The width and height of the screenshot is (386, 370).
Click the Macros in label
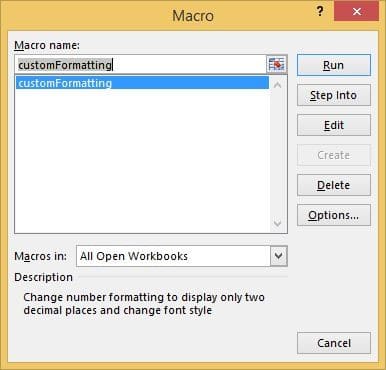pyautogui.click(x=40, y=256)
